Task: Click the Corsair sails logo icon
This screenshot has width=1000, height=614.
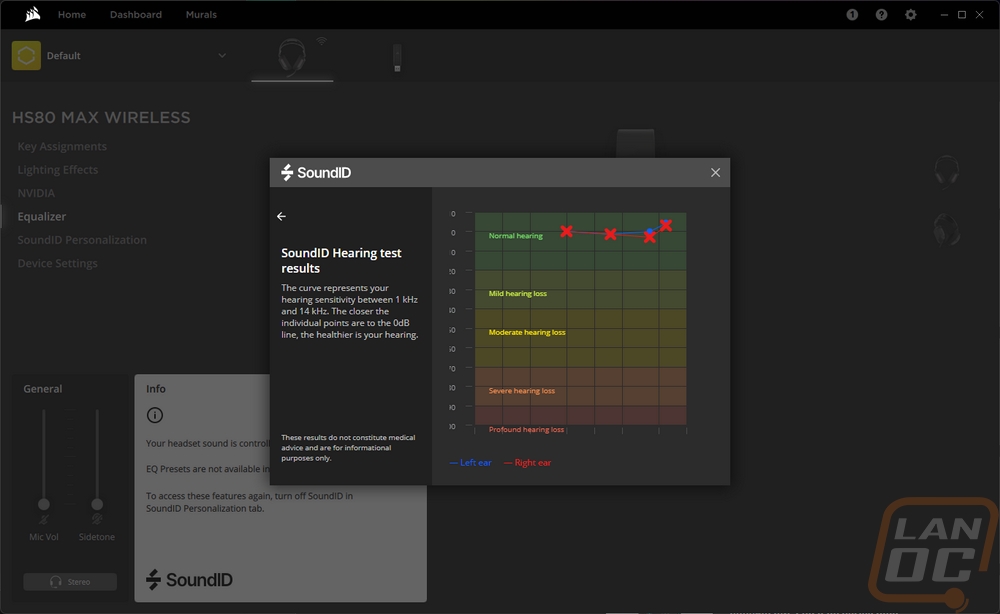Action: point(33,14)
